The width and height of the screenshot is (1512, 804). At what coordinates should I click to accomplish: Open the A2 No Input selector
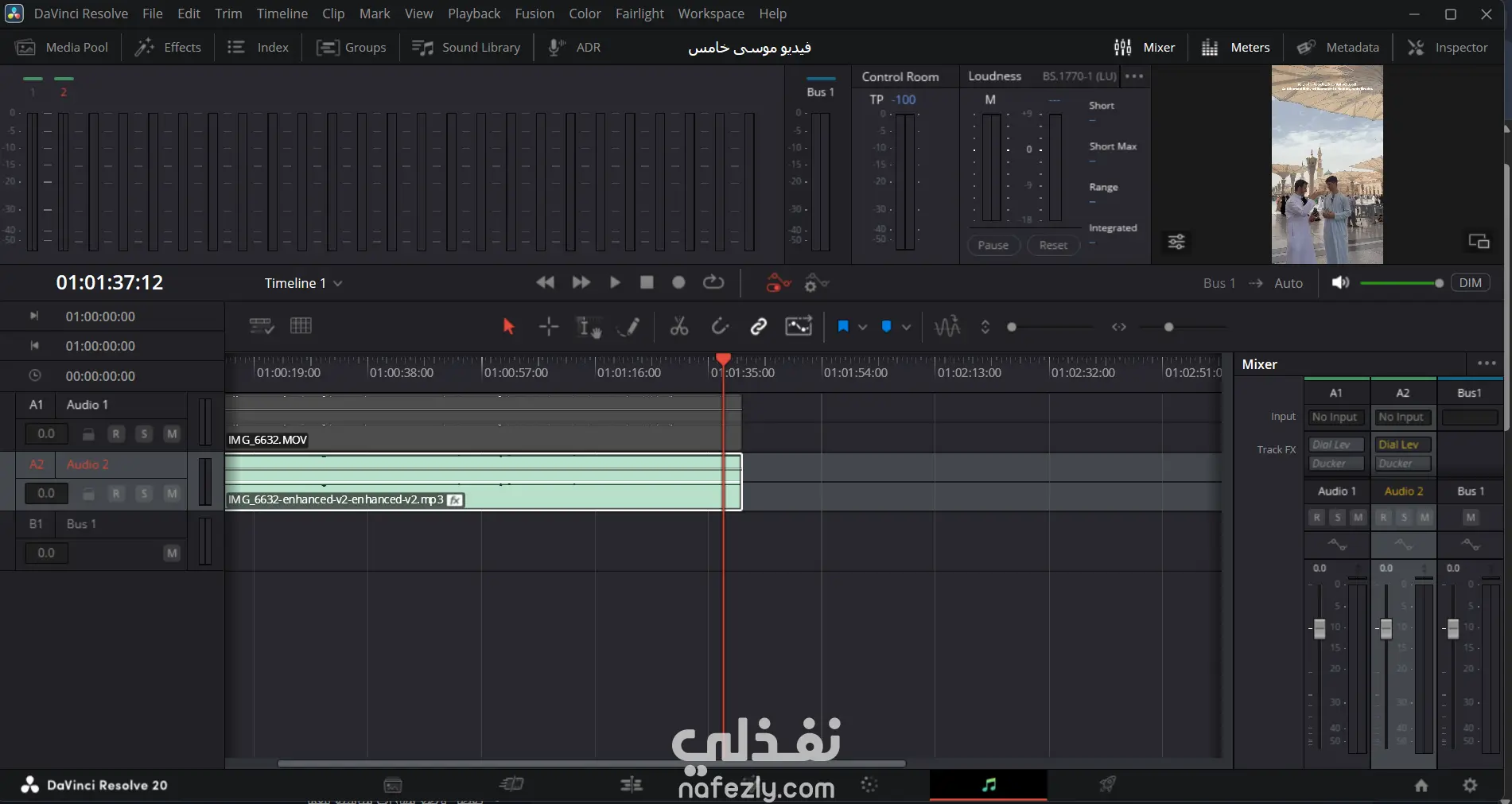1402,417
